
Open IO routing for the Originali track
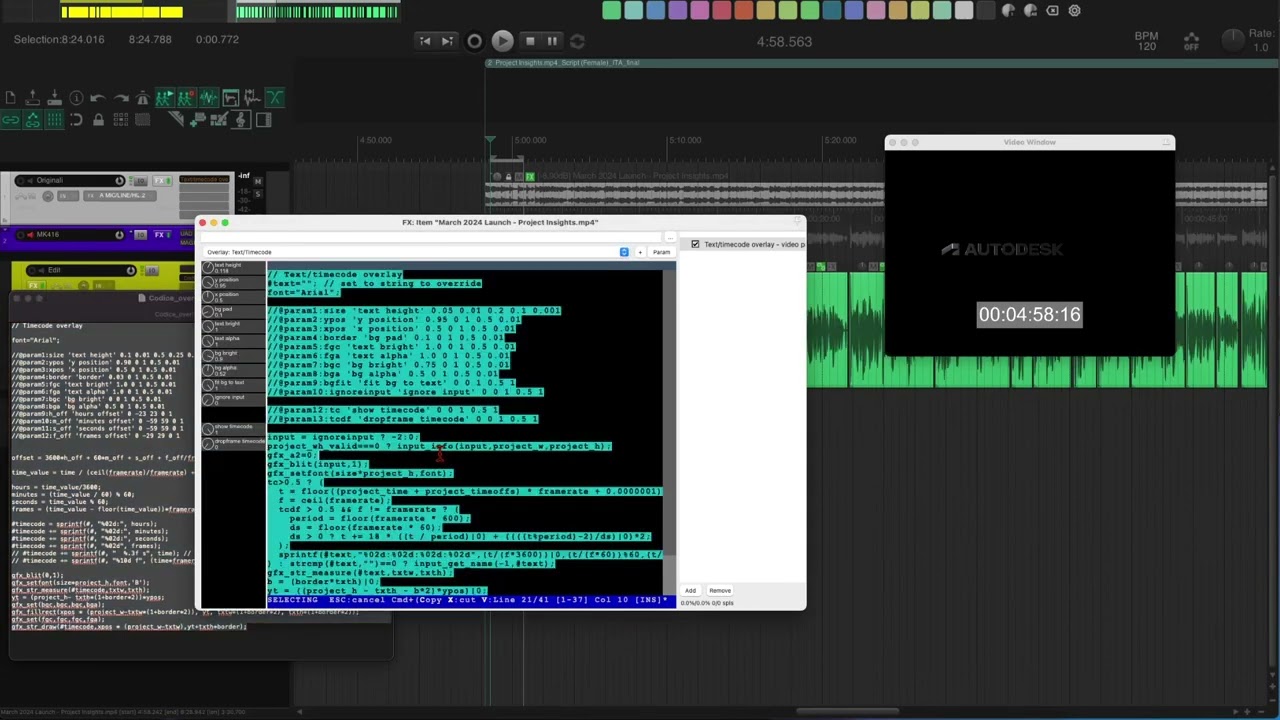(x=141, y=181)
